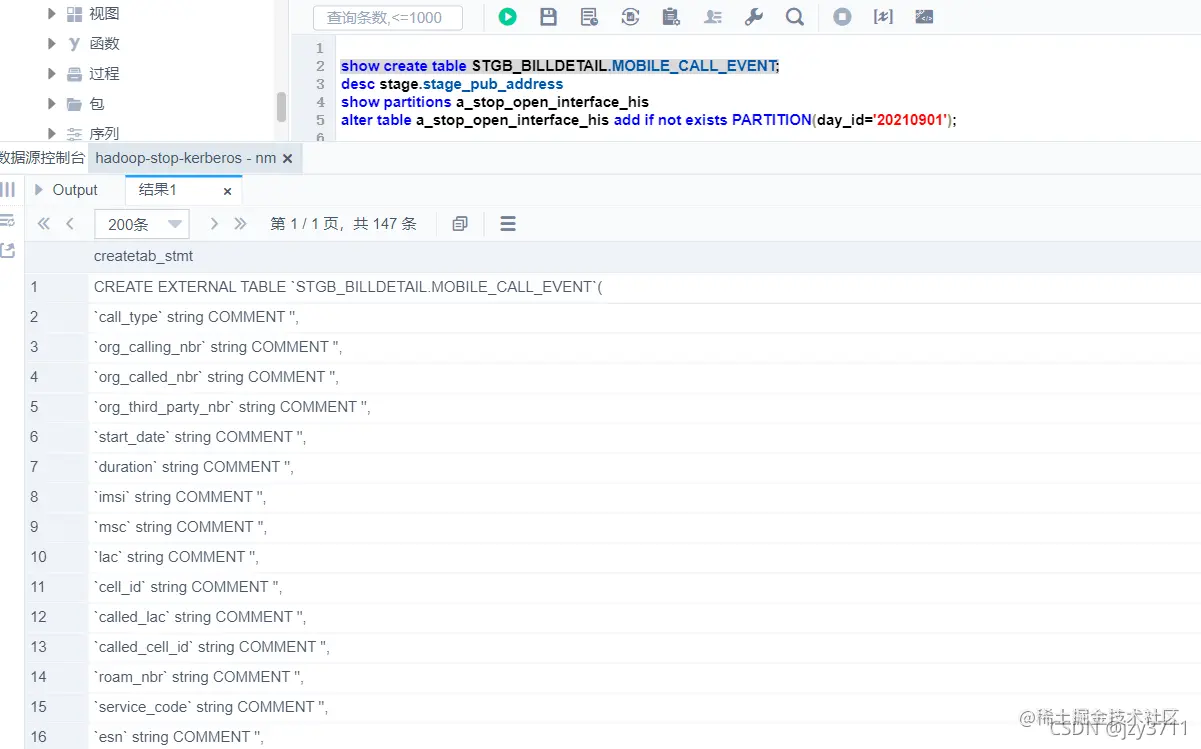The height and width of the screenshot is (749, 1201).
Task: Click the tree panel vertical scrollbar
Action: [281, 107]
